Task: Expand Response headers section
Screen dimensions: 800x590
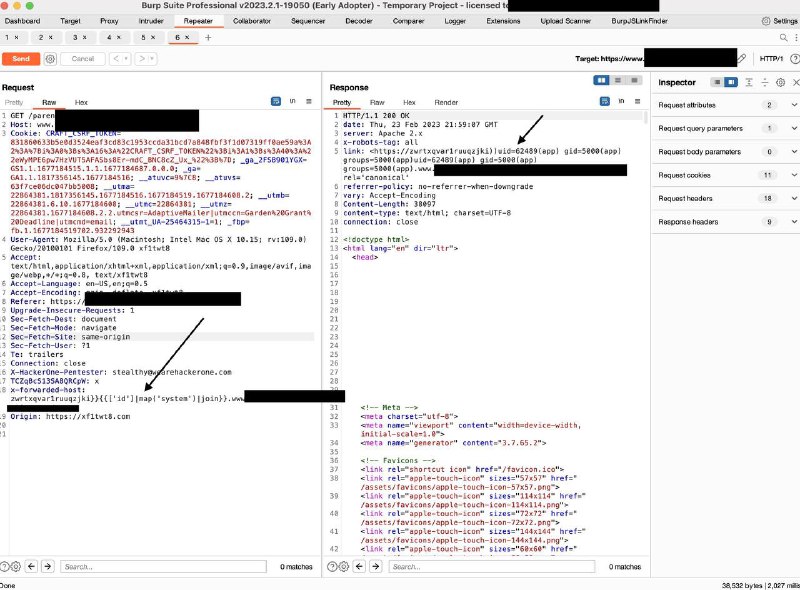Action: [x=726, y=222]
